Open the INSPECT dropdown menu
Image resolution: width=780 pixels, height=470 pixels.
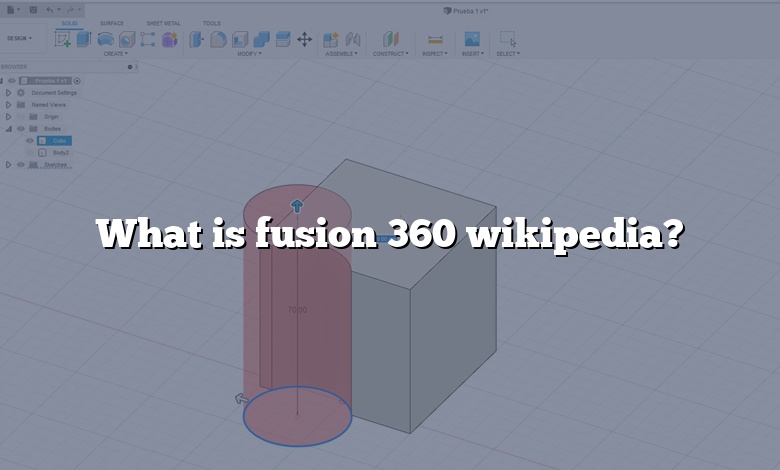click(435, 54)
